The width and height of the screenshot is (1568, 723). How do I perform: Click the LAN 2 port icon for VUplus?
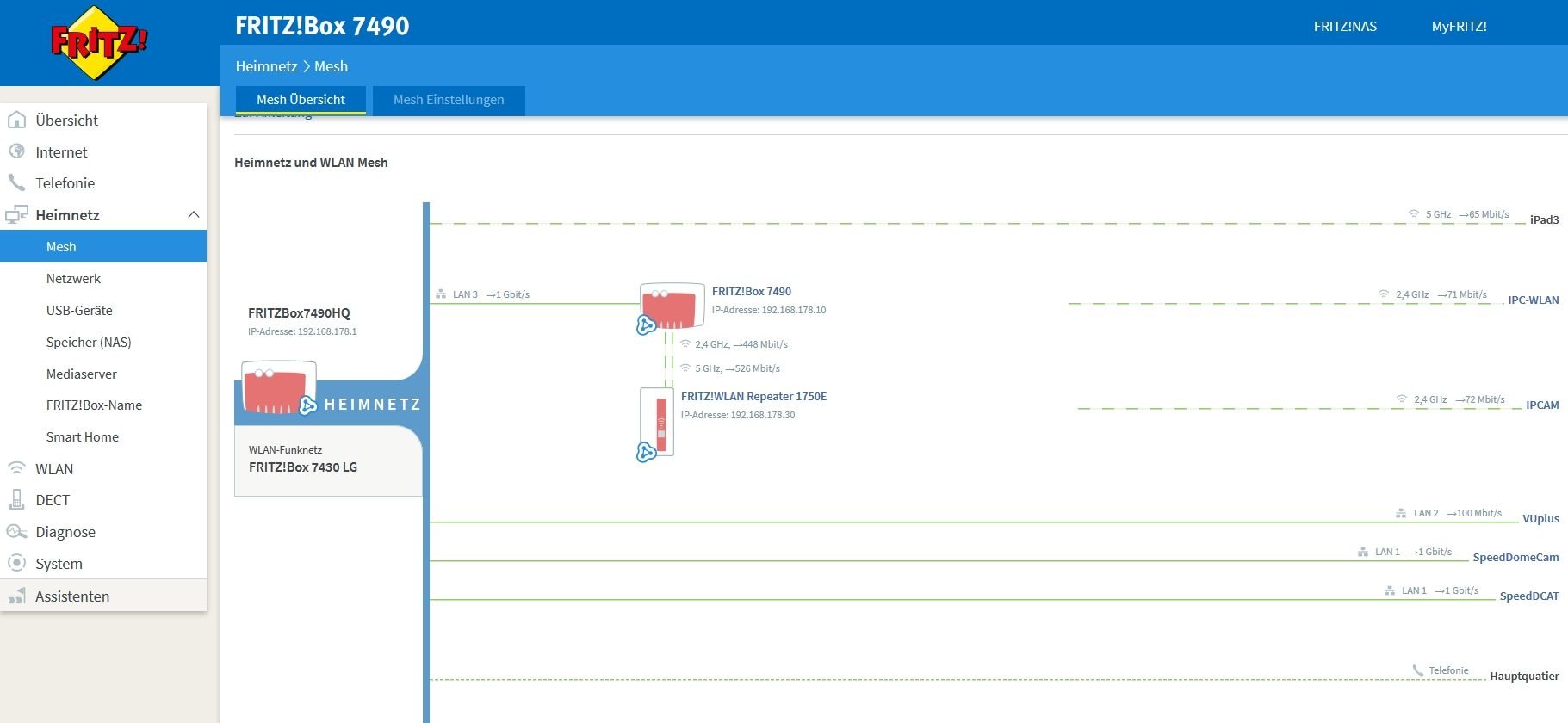[1401, 513]
